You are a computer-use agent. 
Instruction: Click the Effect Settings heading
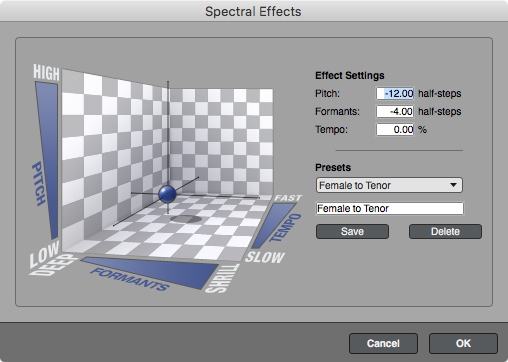click(350, 76)
